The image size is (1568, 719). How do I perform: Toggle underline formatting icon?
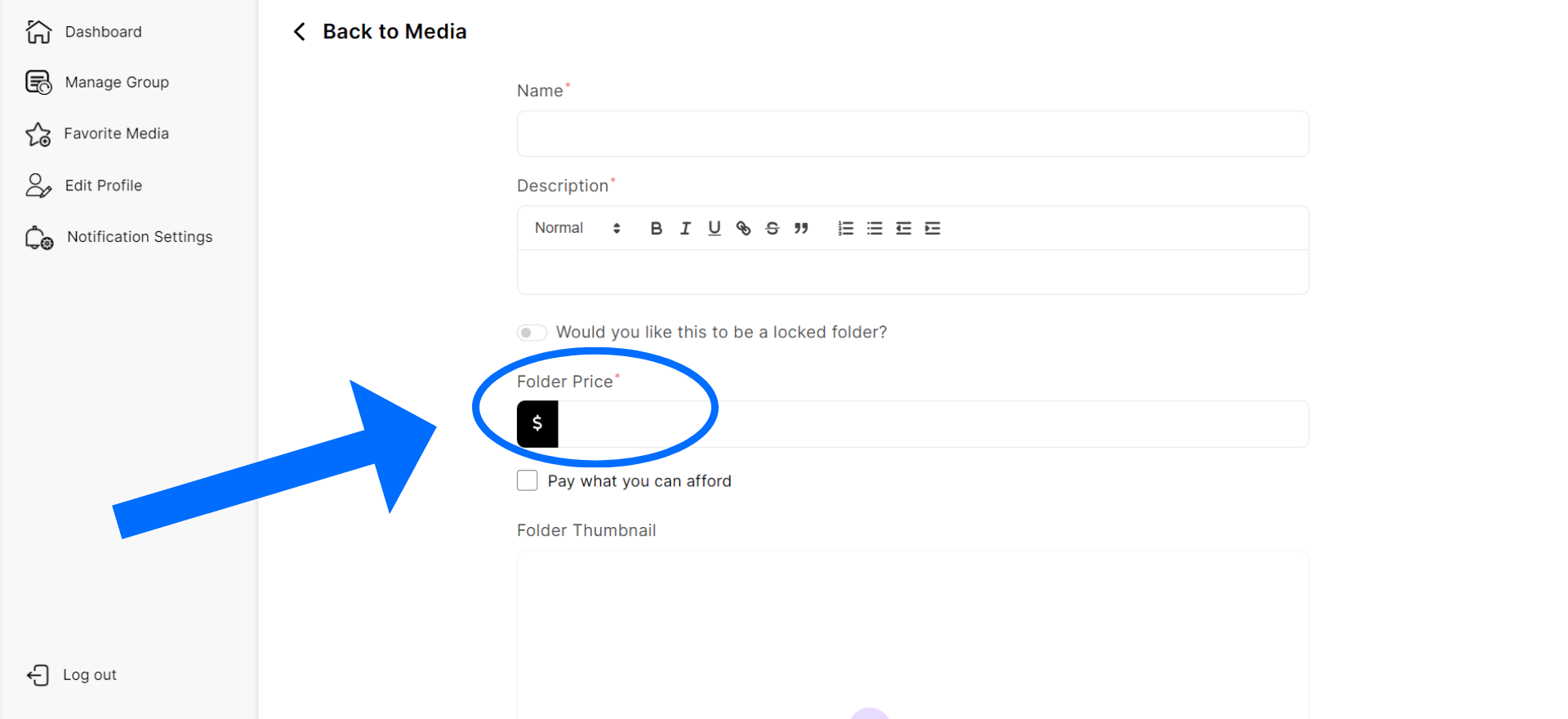click(x=715, y=228)
